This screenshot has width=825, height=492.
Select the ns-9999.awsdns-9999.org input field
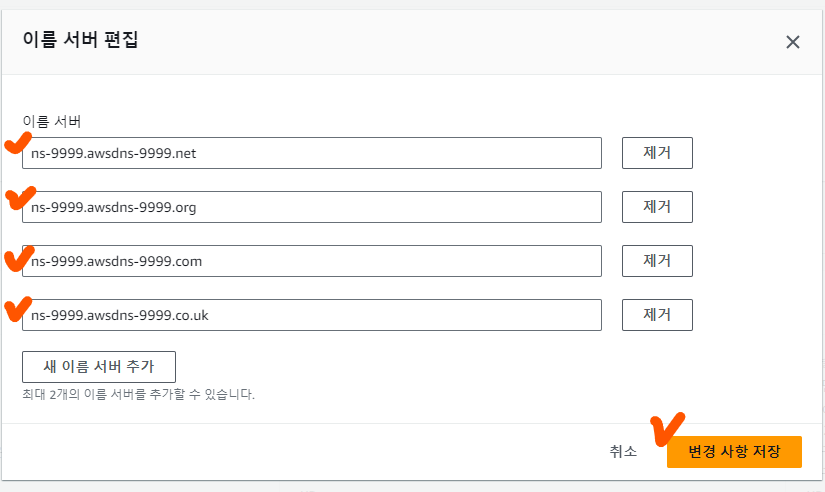312,207
